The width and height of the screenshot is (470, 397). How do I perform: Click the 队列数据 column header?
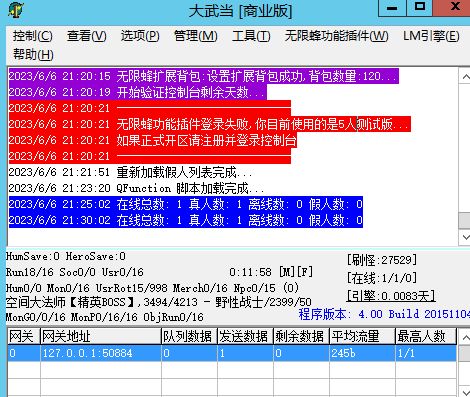(x=189, y=336)
